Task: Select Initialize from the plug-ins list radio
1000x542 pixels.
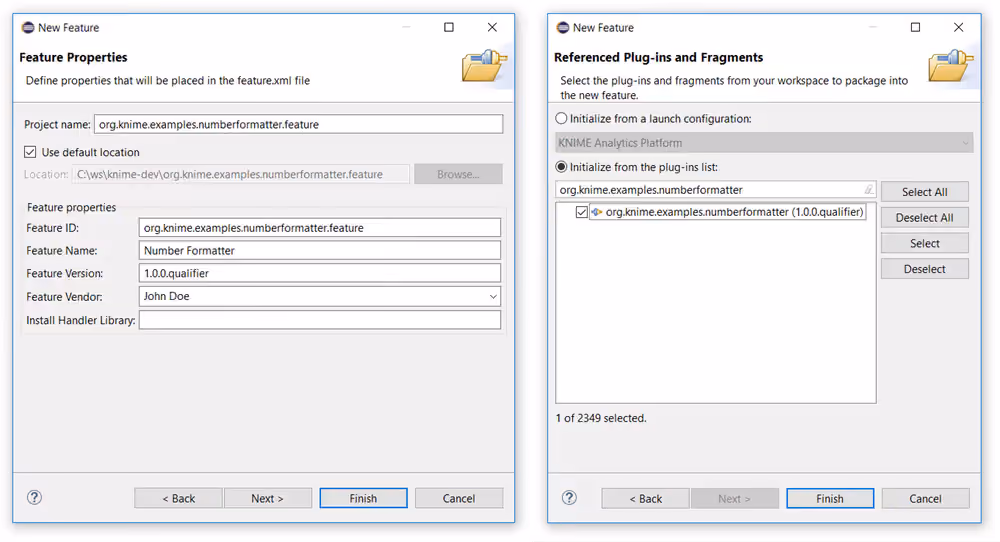Action: tap(561, 166)
